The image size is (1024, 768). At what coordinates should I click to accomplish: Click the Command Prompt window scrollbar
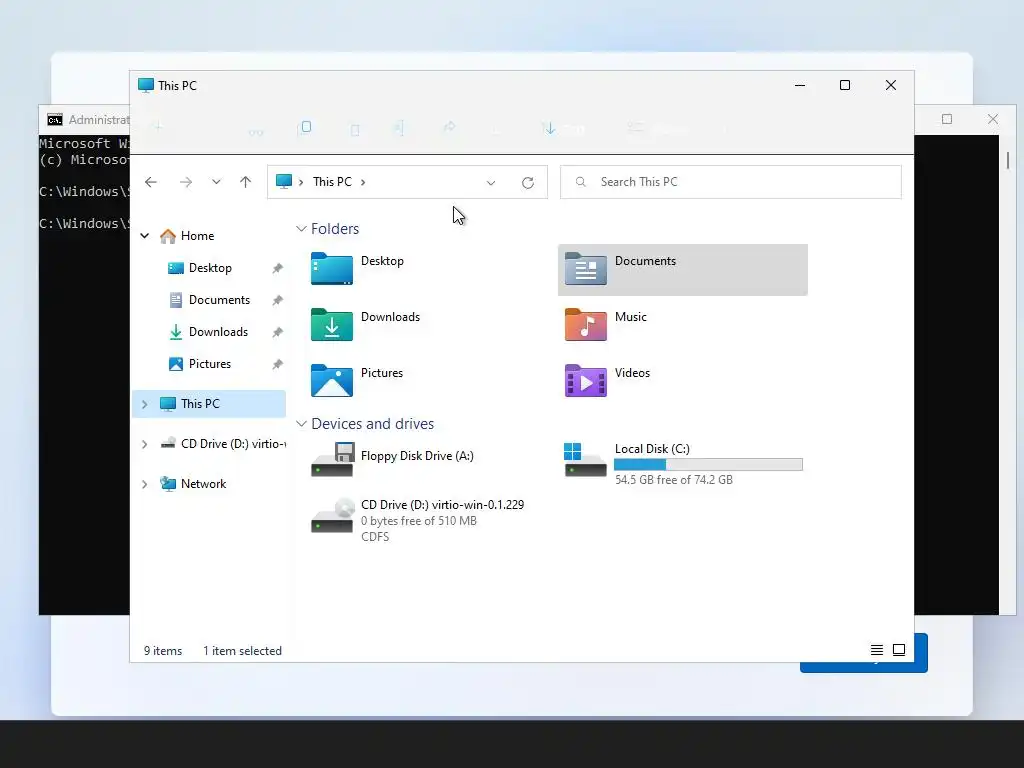click(1008, 160)
